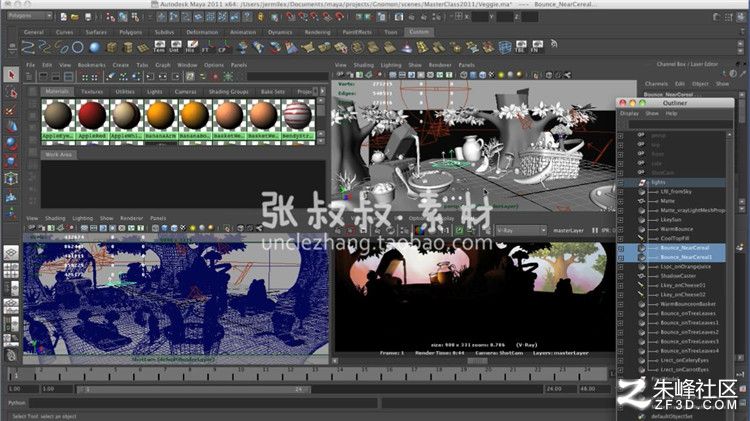The image size is (750, 421).
Task: Click the padlock icon in status line
Action: [x=260, y=17]
